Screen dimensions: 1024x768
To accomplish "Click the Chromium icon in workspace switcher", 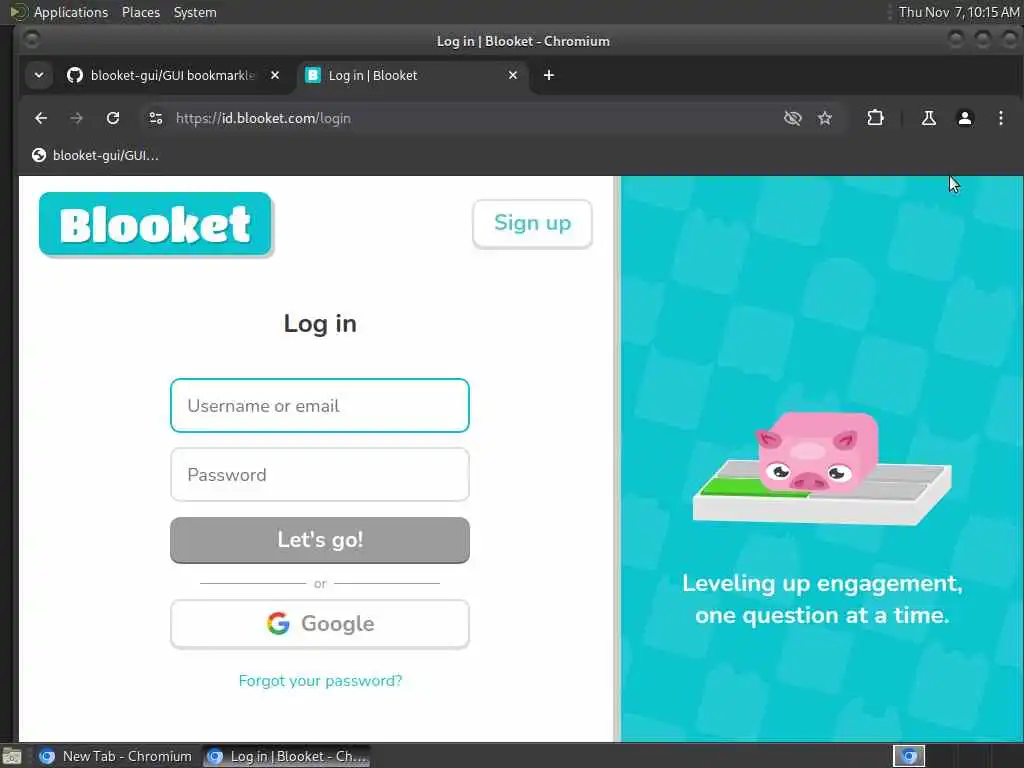I will (x=908, y=756).
